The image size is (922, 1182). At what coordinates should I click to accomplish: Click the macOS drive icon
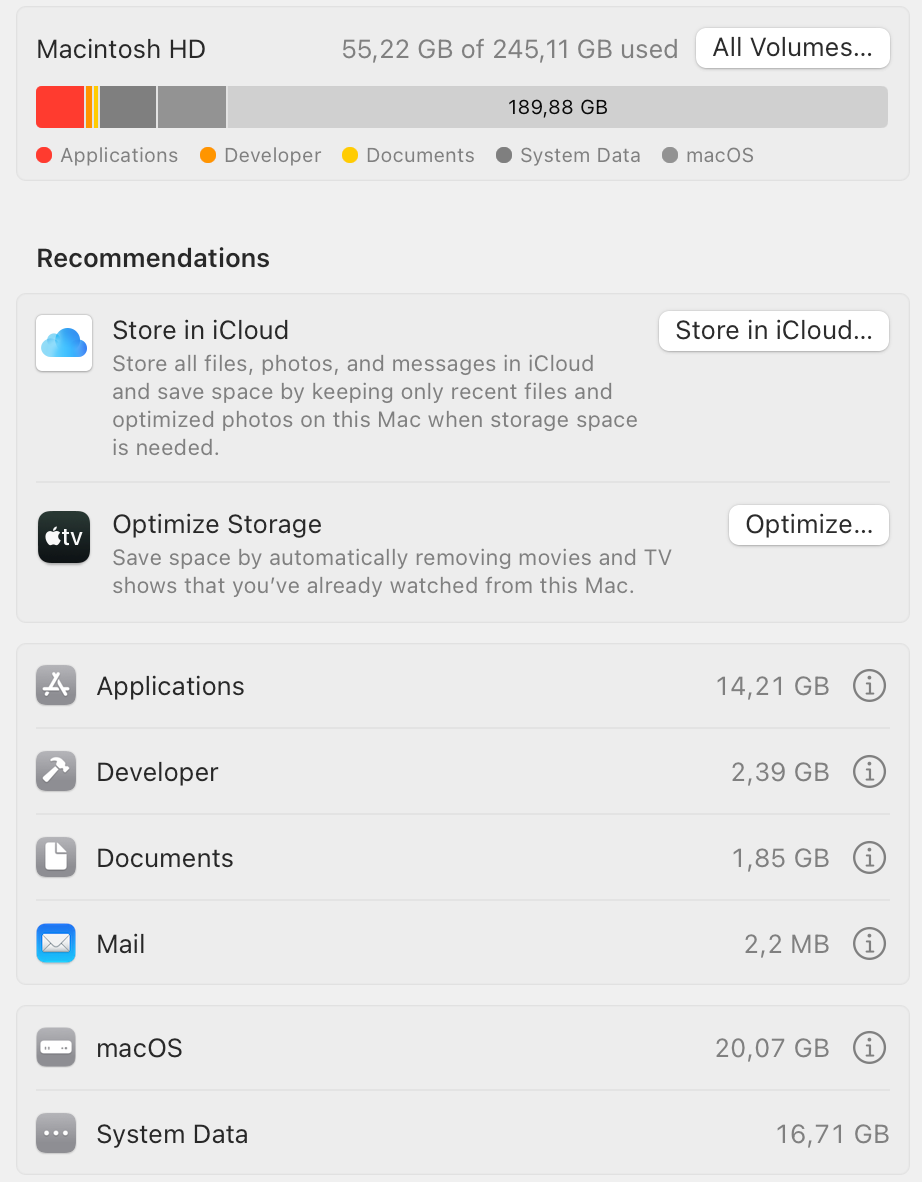pos(56,1047)
